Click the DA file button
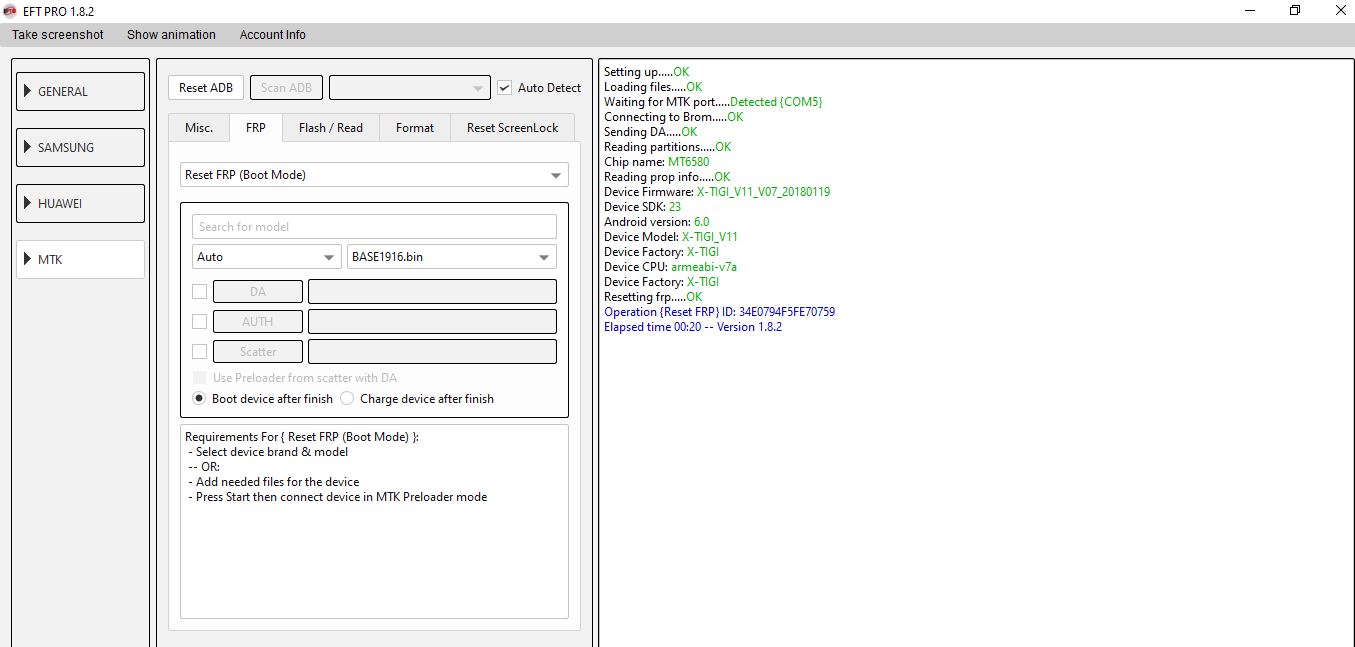The height and width of the screenshot is (647, 1355). [x=258, y=292]
